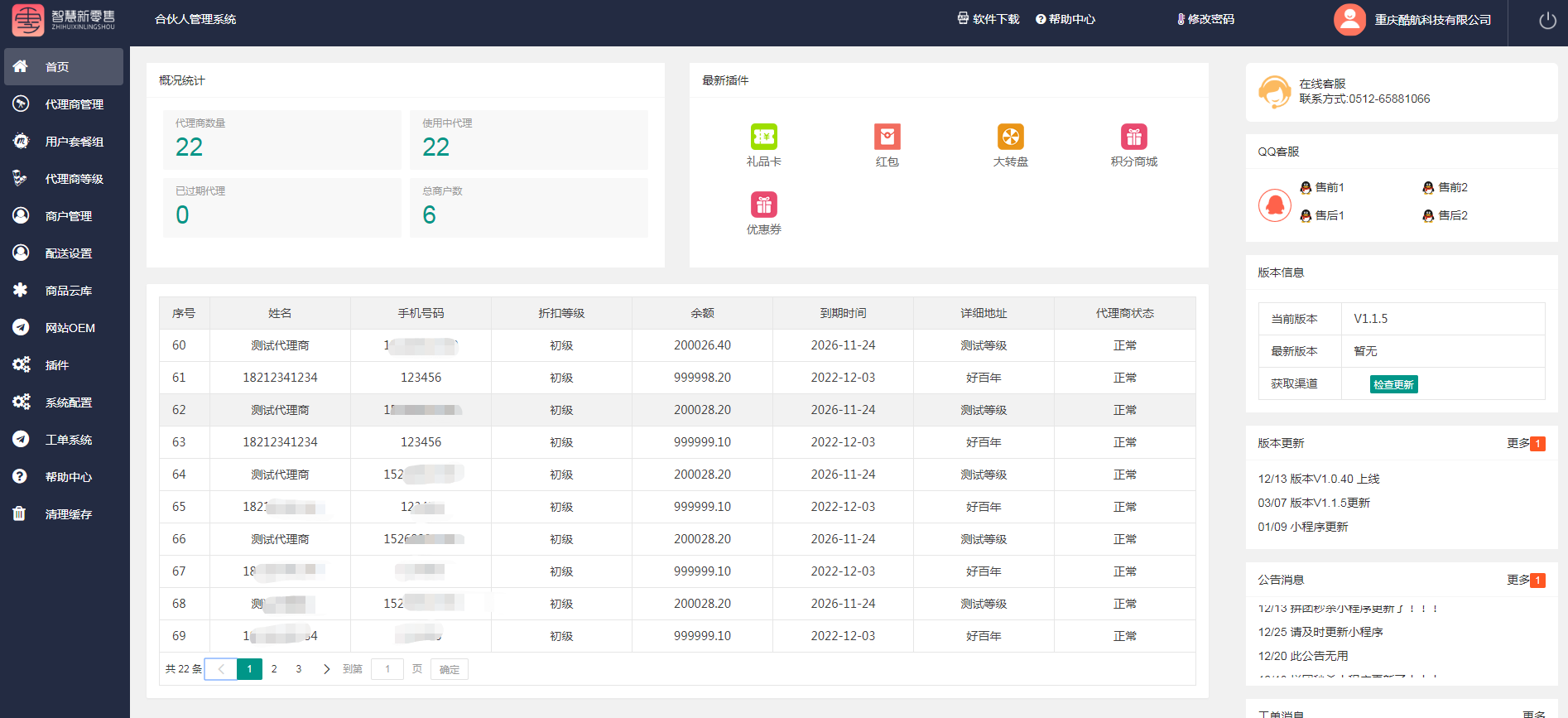Open 修改密码 in top bar

tap(1205, 19)
